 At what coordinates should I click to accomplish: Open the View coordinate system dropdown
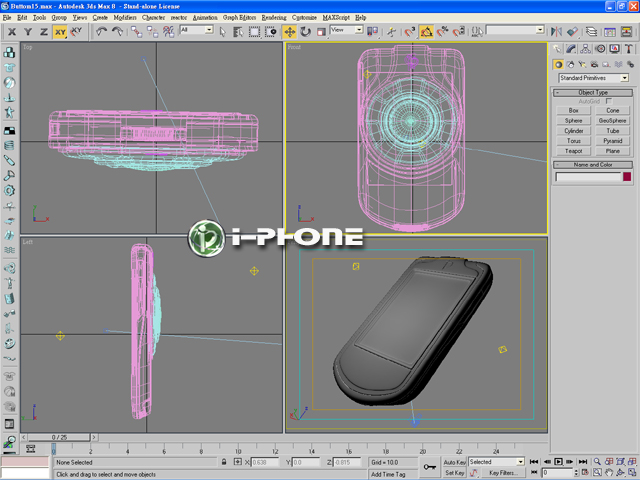click(x=347, y=30)
